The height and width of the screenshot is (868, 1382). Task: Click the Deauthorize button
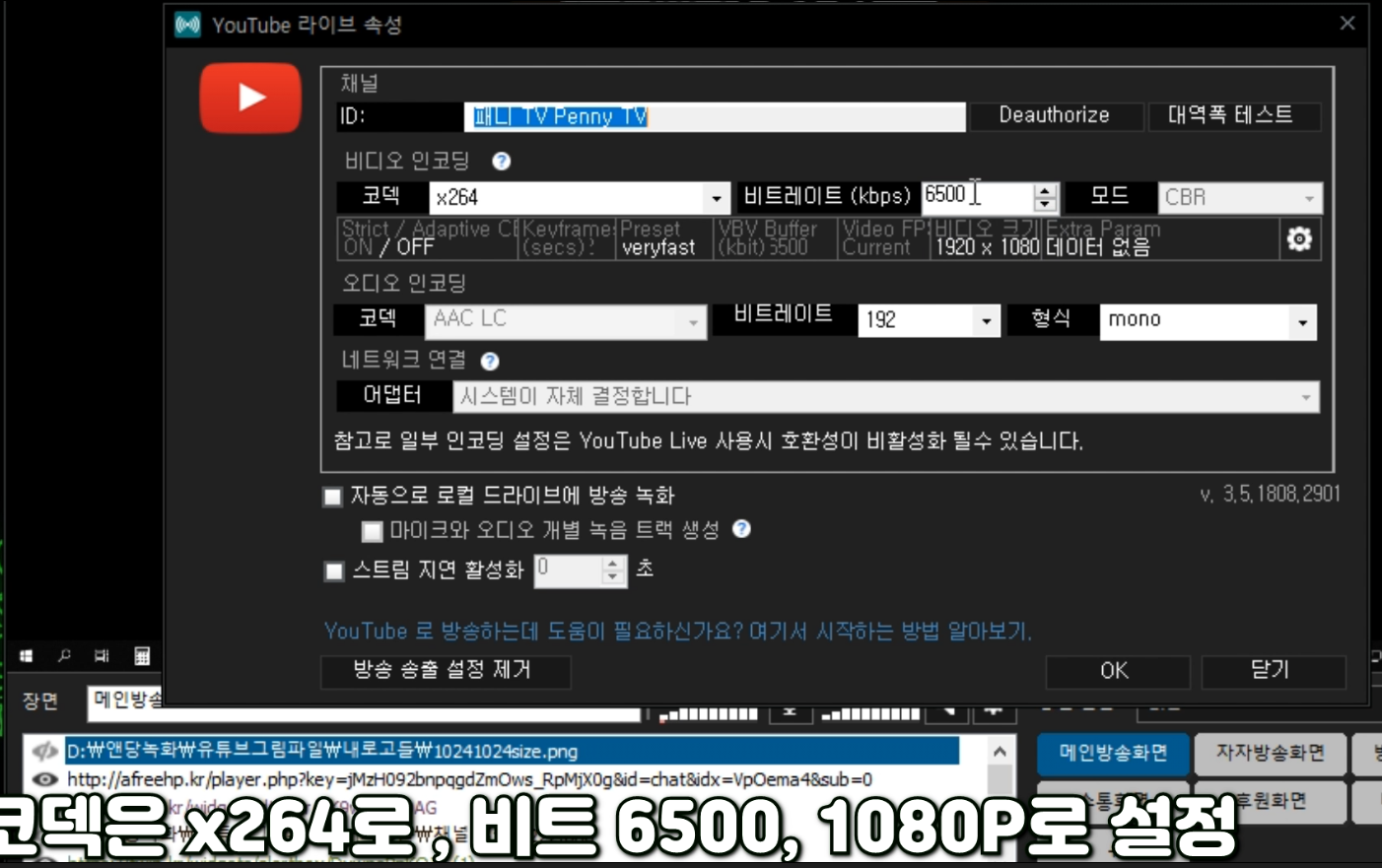1055,115
